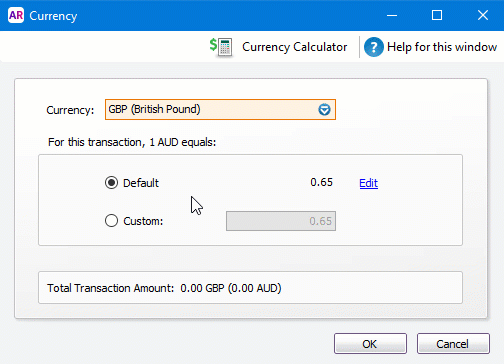The width and height of the screenshot is (504, 364).
Task: Click the Currency Calculator text label
Action: pyautogui.click(x=295, y=47)
